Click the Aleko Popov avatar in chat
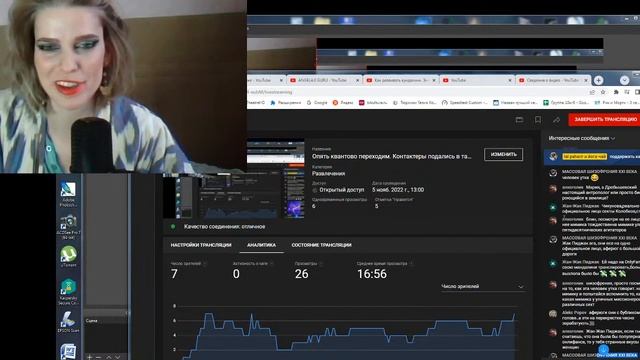This screenshot has height=360, width=640. [553, 314]
